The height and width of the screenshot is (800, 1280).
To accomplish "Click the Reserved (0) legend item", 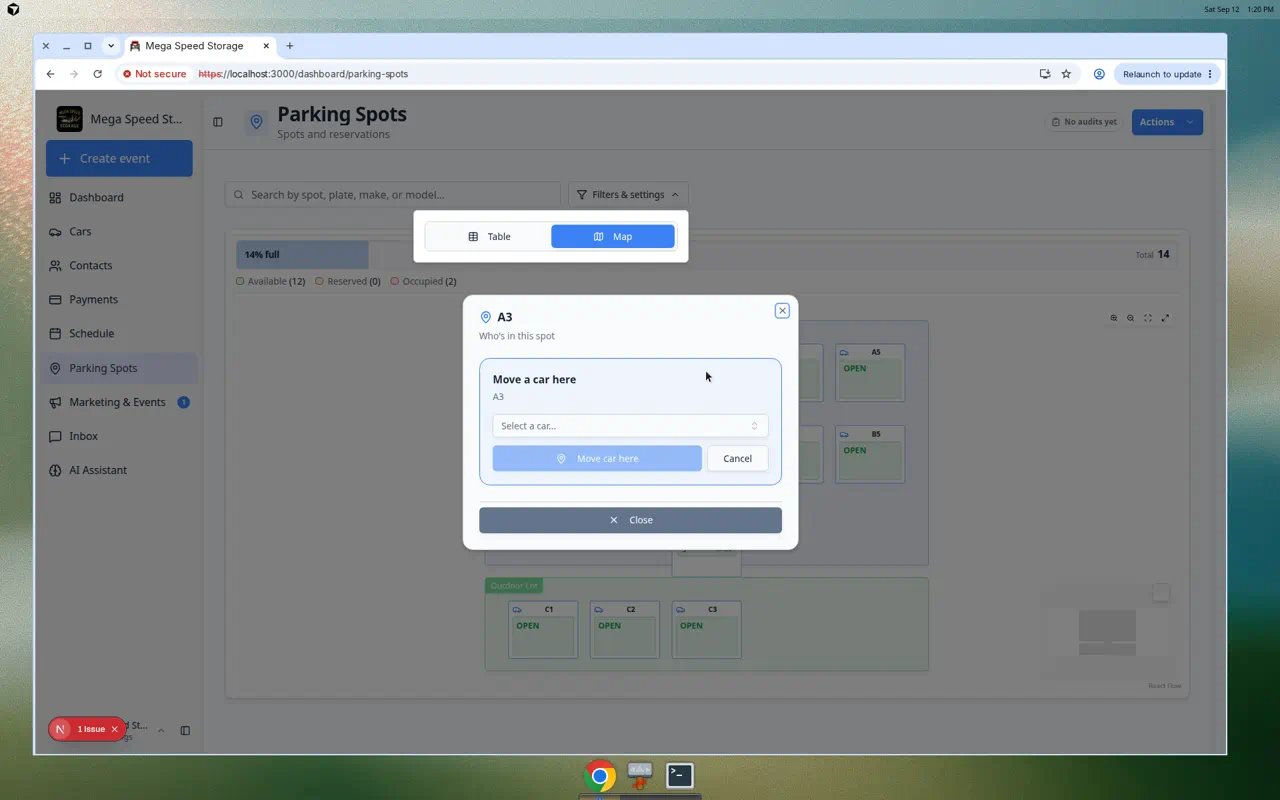I will point(347,281).
